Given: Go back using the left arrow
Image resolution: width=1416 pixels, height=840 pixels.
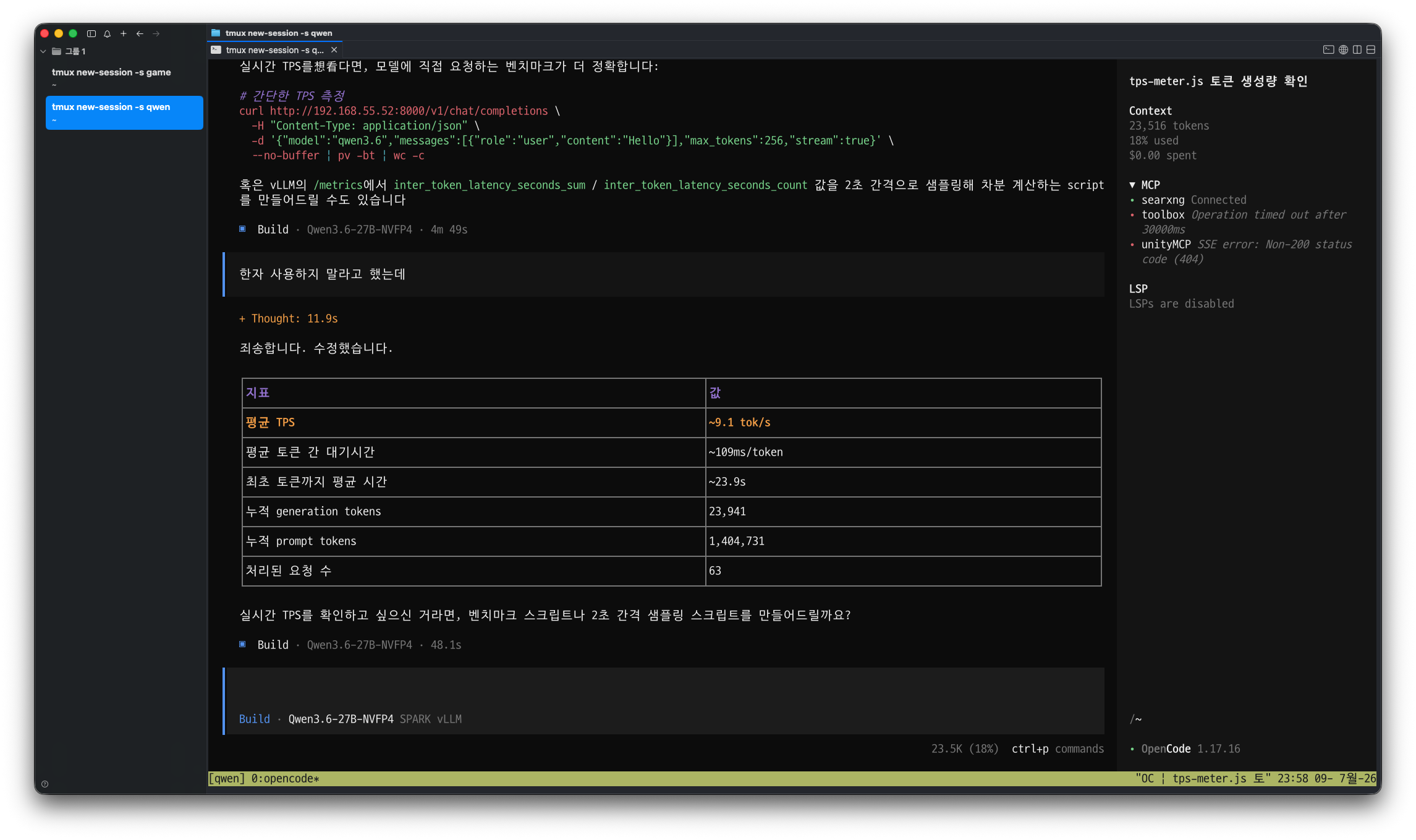Looking at the screenshot, I should click(x=140, y=33).
